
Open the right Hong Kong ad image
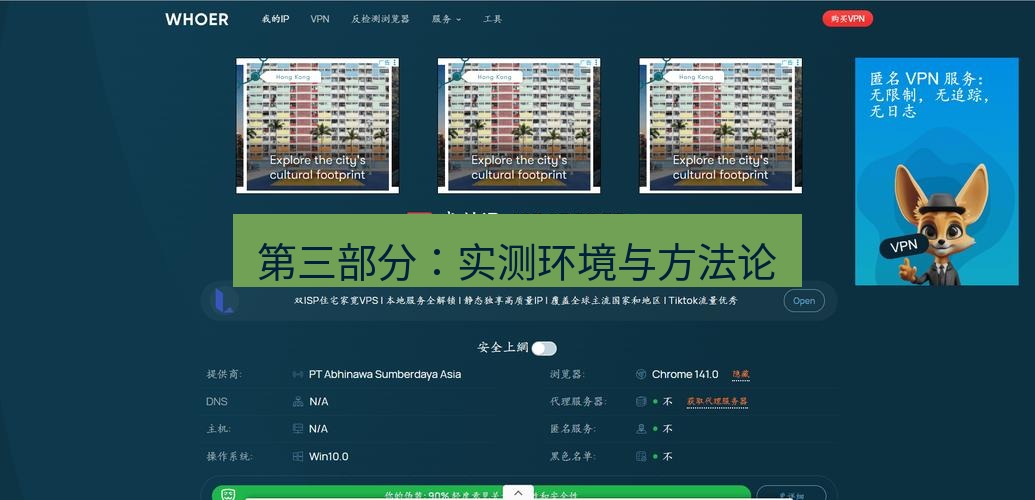click(721, 125)
